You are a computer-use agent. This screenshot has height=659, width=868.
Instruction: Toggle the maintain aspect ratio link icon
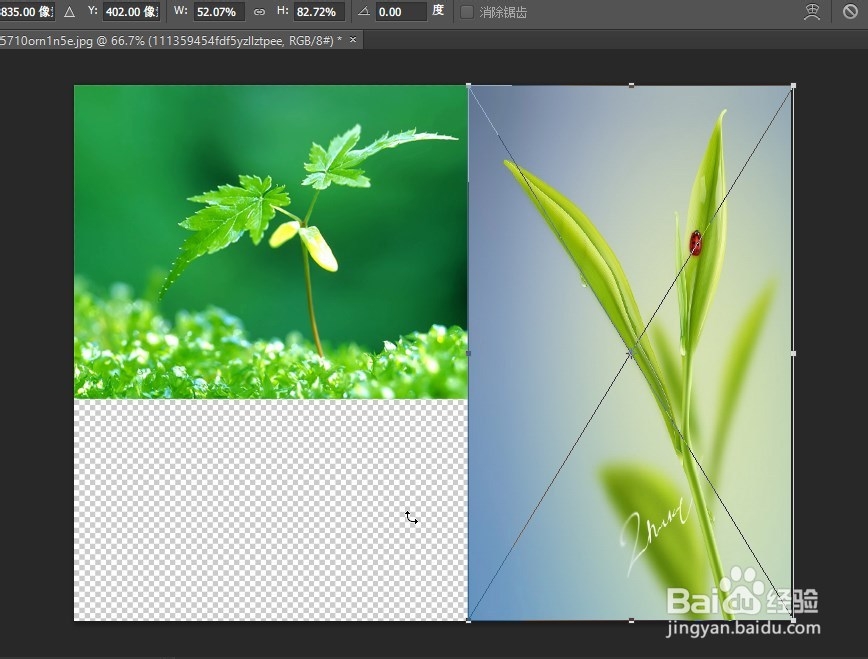pos(259,12)
